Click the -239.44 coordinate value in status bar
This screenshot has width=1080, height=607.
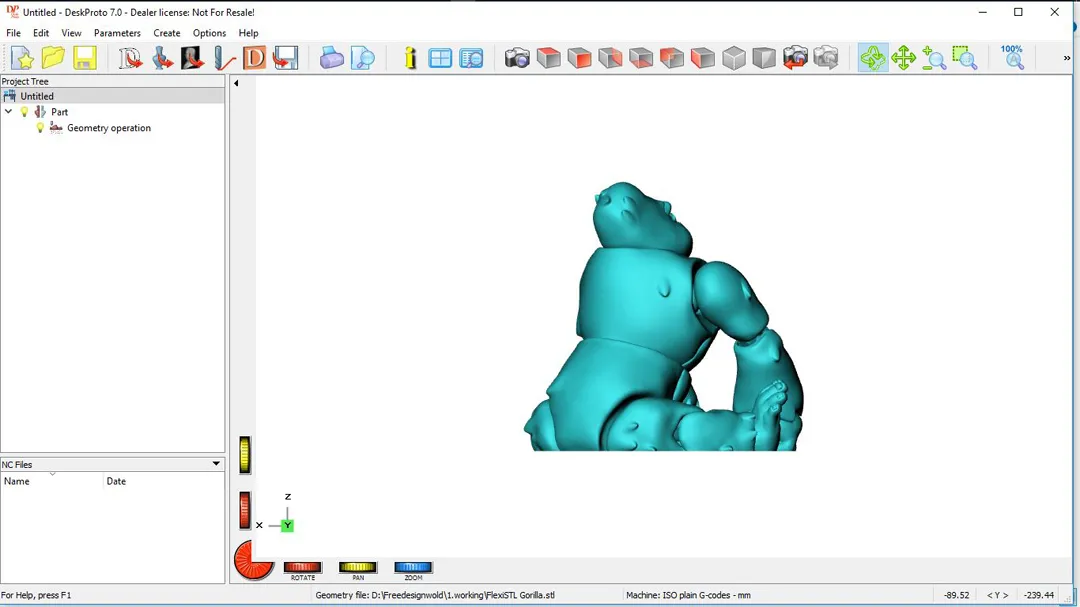[1039, 595]
